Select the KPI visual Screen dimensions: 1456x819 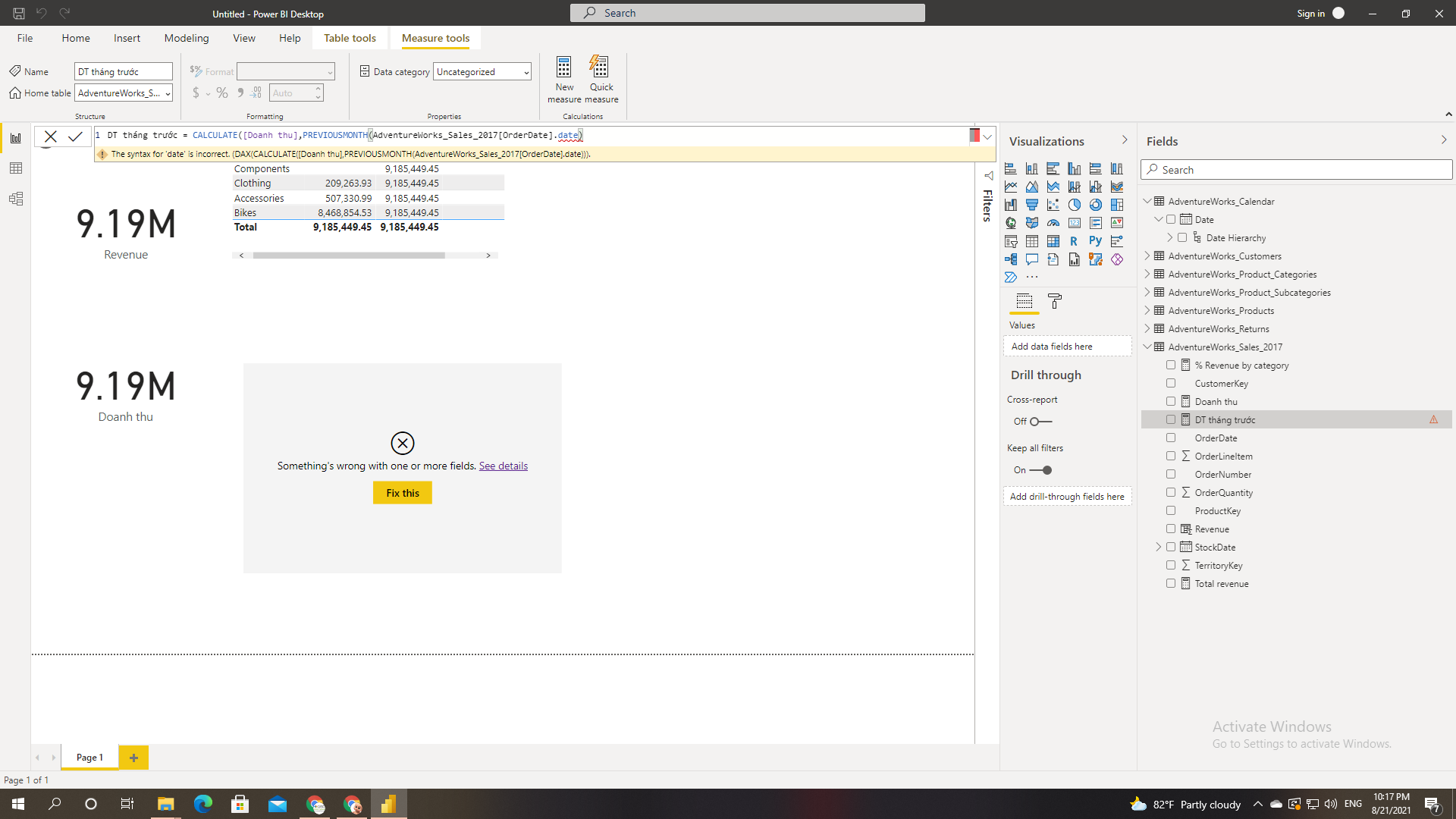(1117, 223)
